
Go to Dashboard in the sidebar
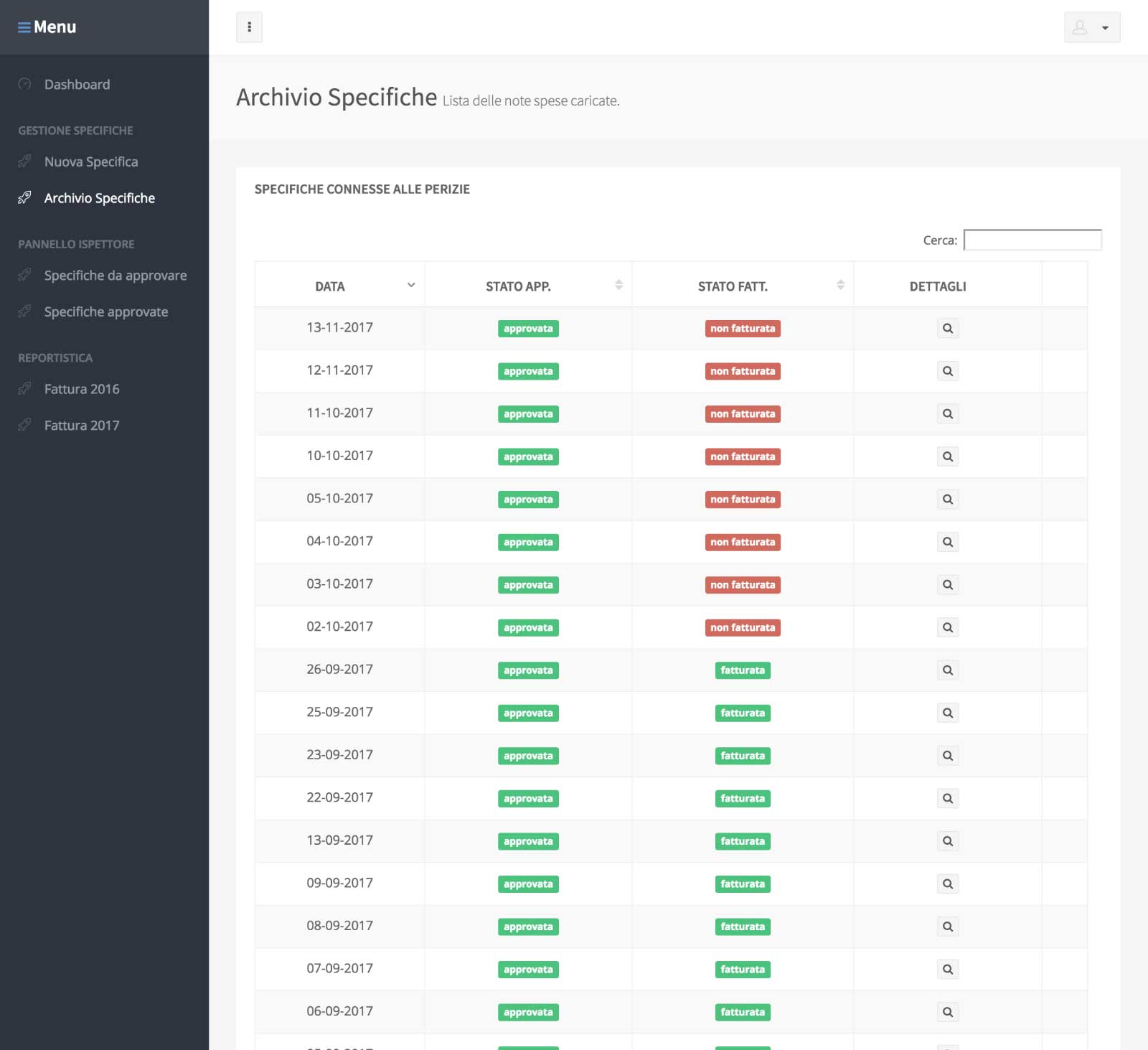pos(77,85)
